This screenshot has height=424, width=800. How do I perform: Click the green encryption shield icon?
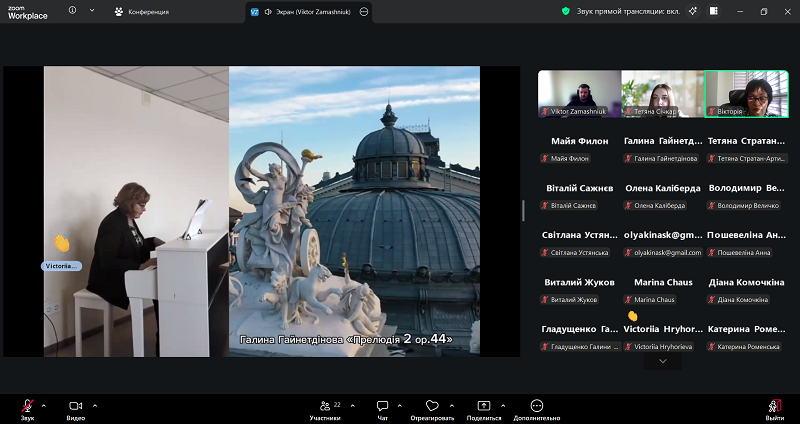[x=565, y=11]
